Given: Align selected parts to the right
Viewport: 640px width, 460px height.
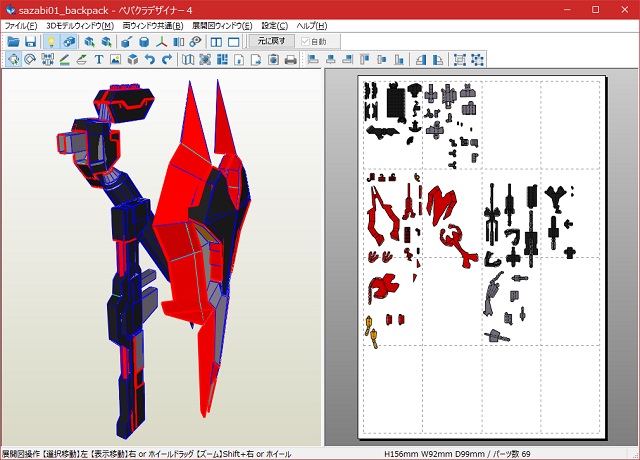Looking at the screenshot, I should click(x=348, y=60).
